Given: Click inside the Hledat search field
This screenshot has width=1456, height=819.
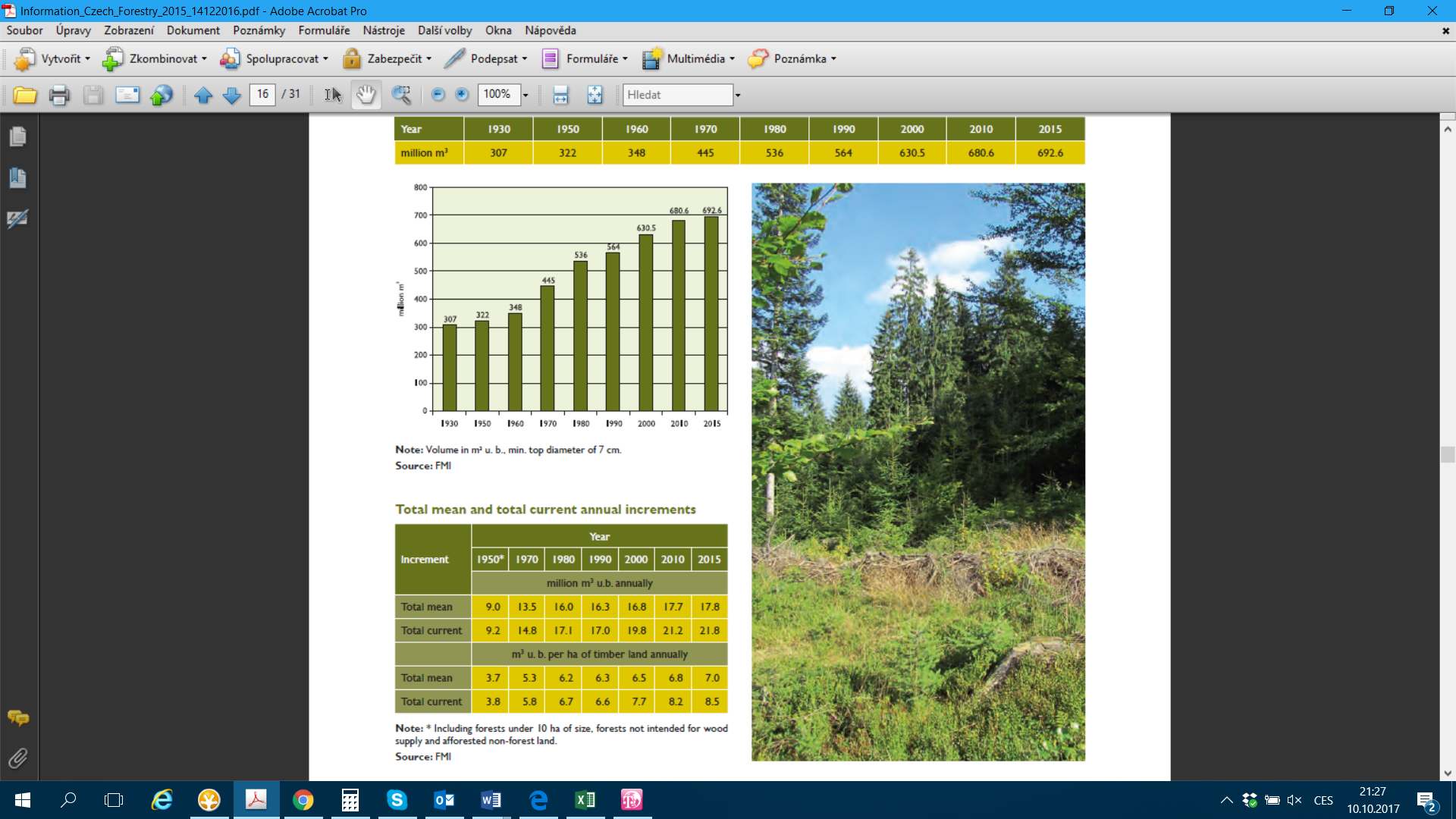Looking at the screenshot, I should point(676,95).
